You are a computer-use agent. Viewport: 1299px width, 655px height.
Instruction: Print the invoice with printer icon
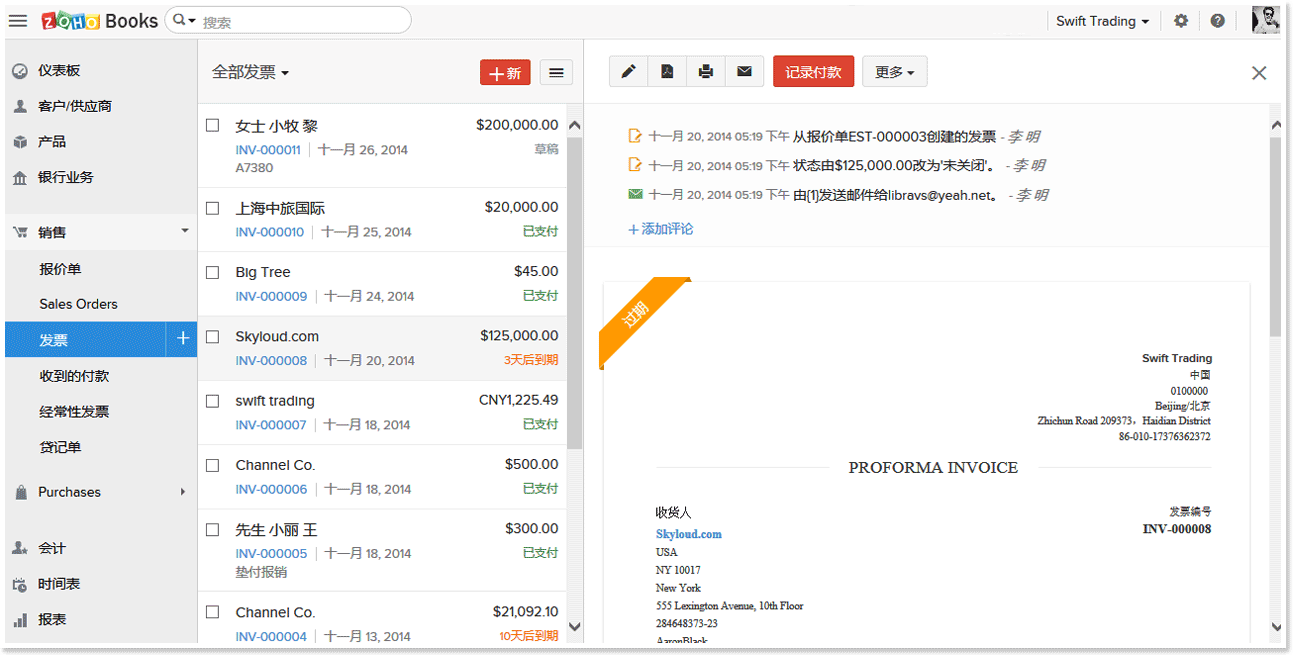point(706,72)
